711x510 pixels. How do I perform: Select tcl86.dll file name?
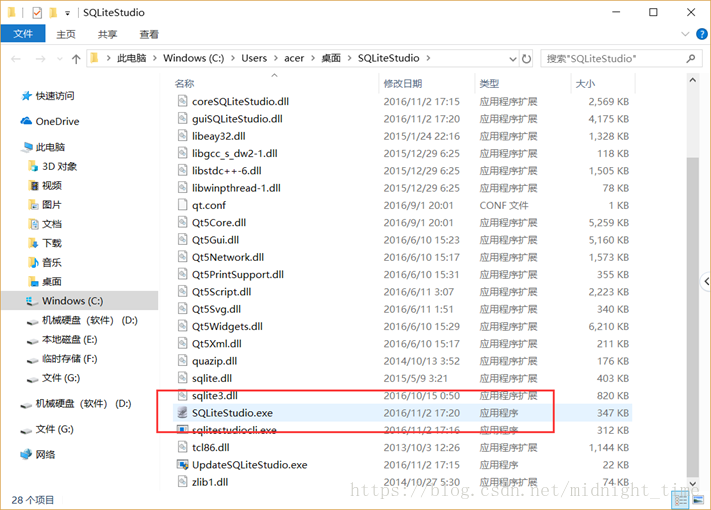(x=210, y=447)
